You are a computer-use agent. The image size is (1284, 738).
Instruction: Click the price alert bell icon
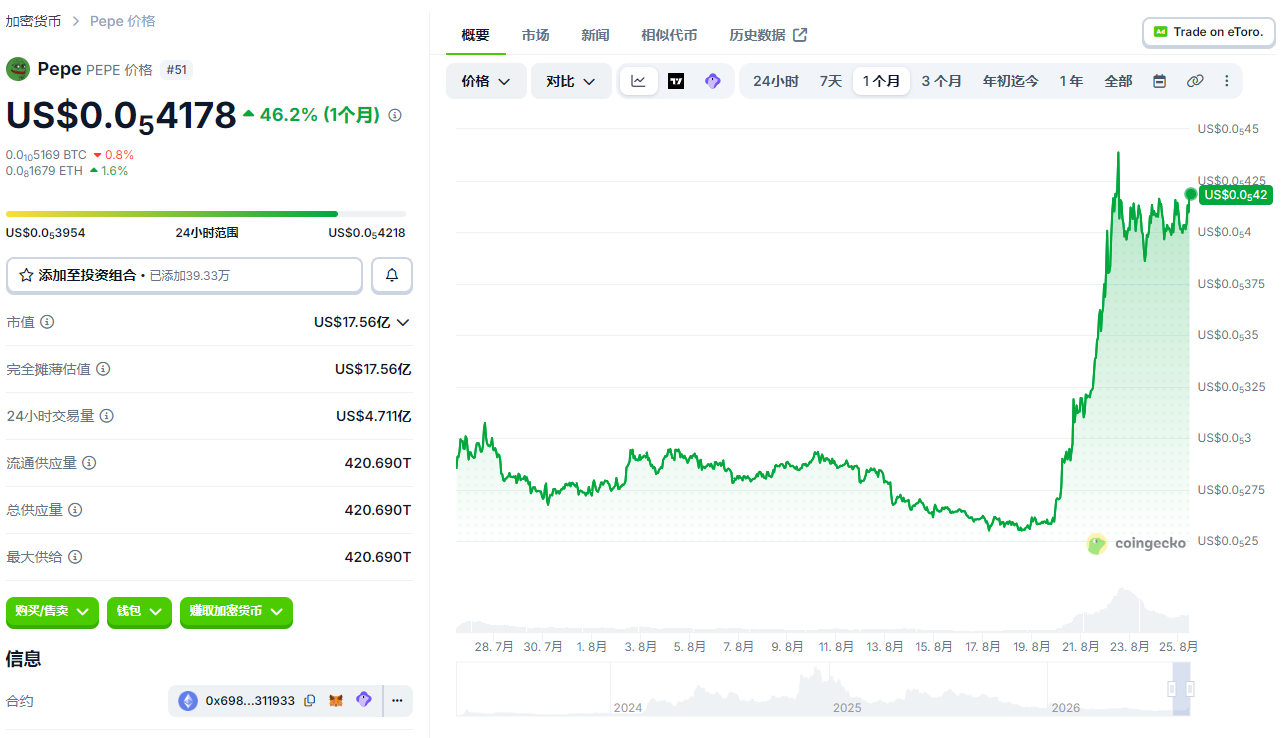click(x=392, y=275)
